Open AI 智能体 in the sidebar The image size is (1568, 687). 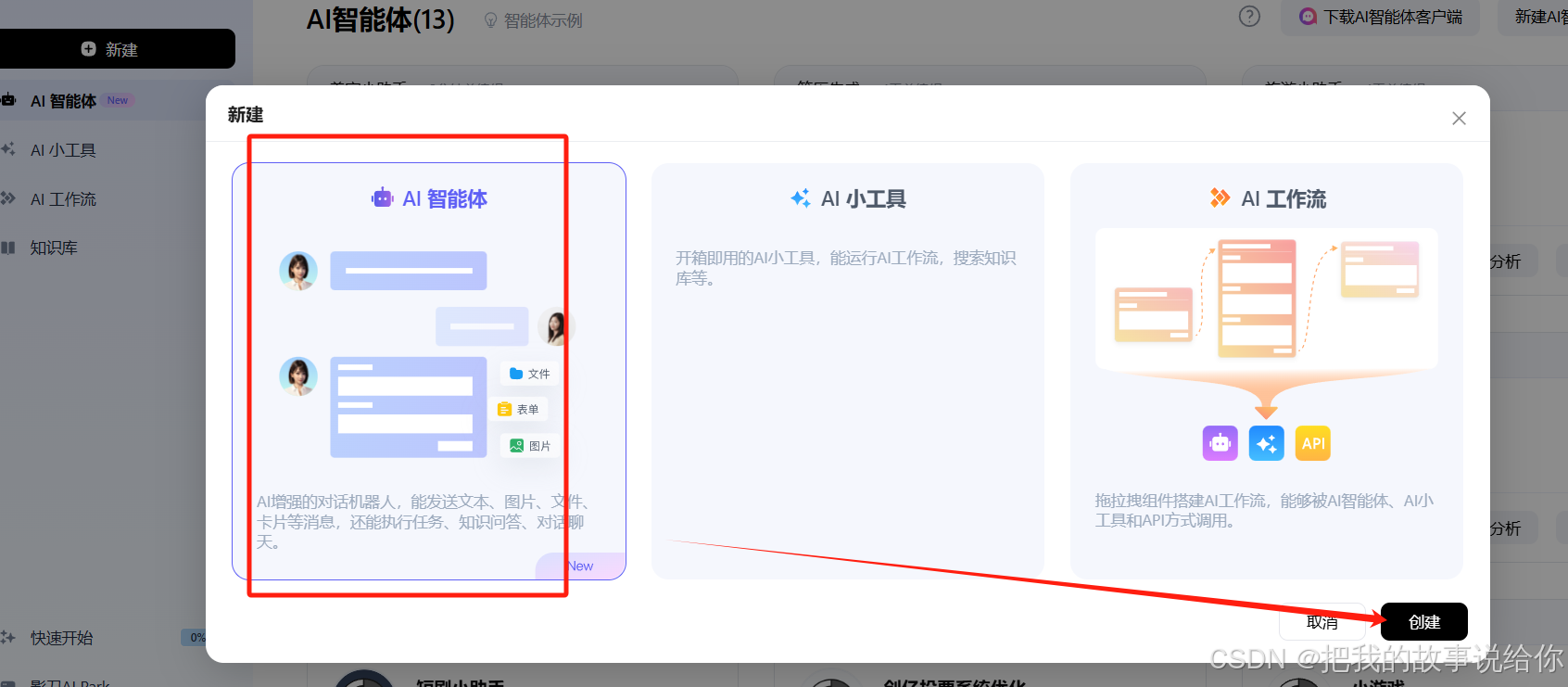click(x=64, y=101)
